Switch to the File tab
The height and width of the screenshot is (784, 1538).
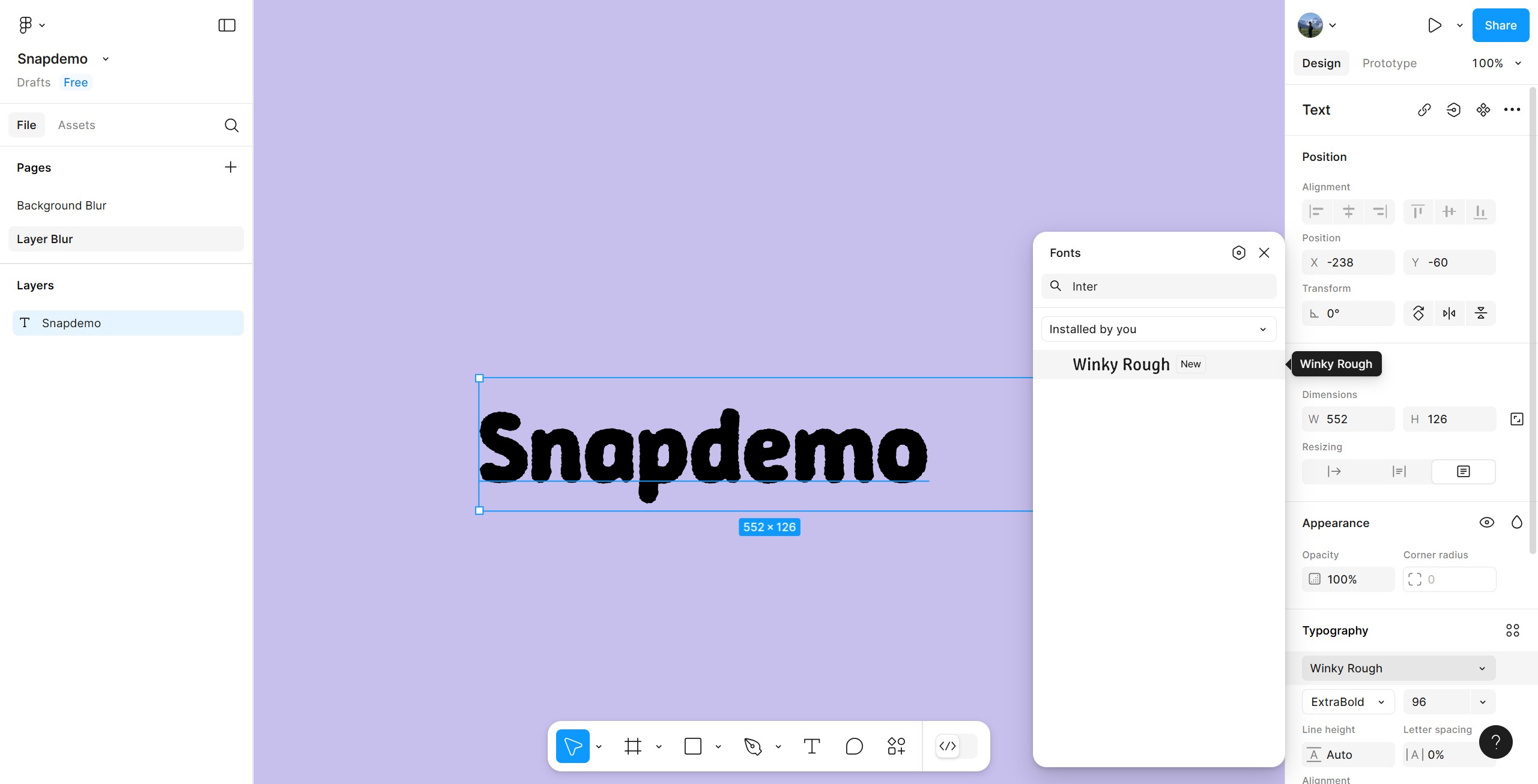point(26,125)
